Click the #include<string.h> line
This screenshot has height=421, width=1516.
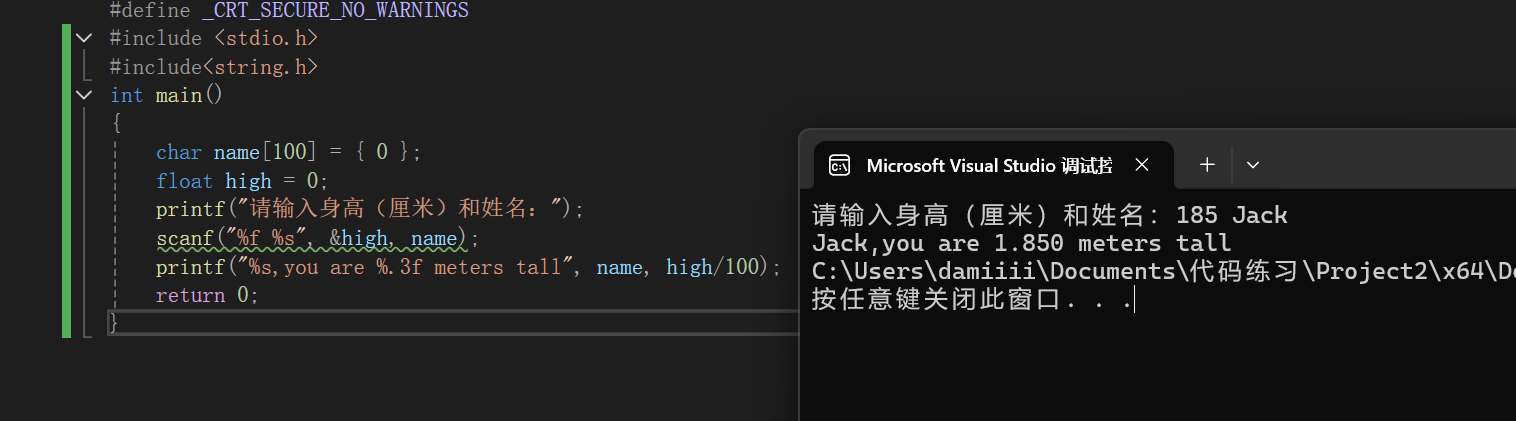pos(214,67)
